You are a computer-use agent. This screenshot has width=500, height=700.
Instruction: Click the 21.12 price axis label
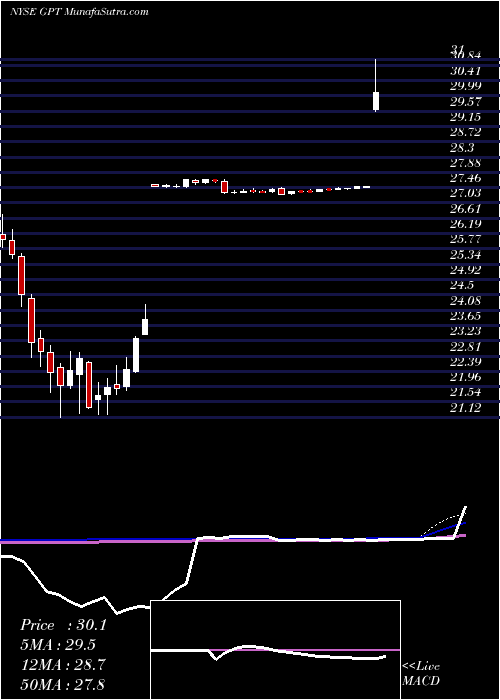pyautogui.click(x=465, y=408)
